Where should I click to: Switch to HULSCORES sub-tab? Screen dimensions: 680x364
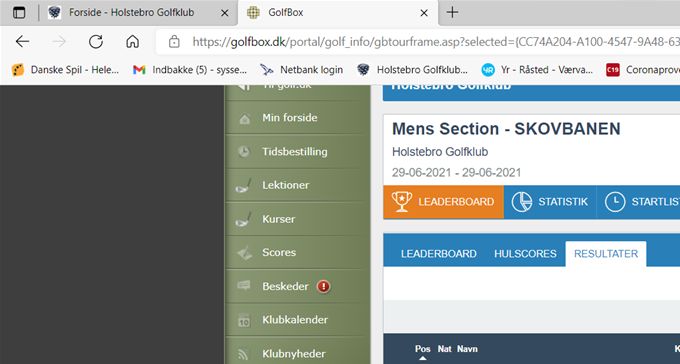525,254
